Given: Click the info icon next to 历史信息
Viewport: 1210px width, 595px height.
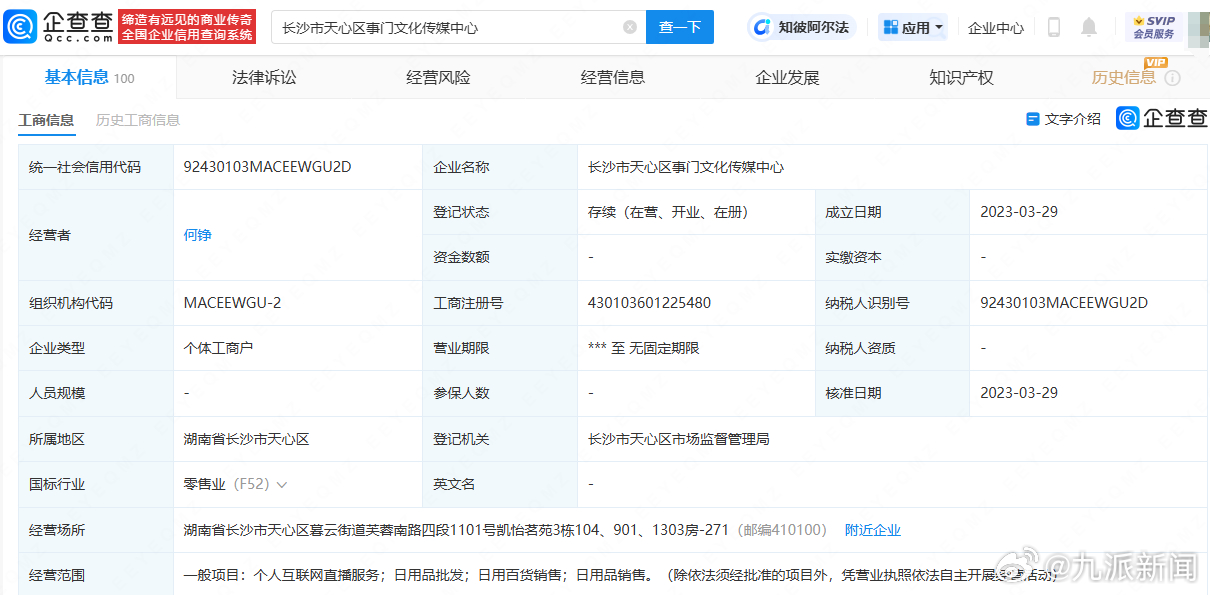Looking at the screenshot, I should [1172, 78].
